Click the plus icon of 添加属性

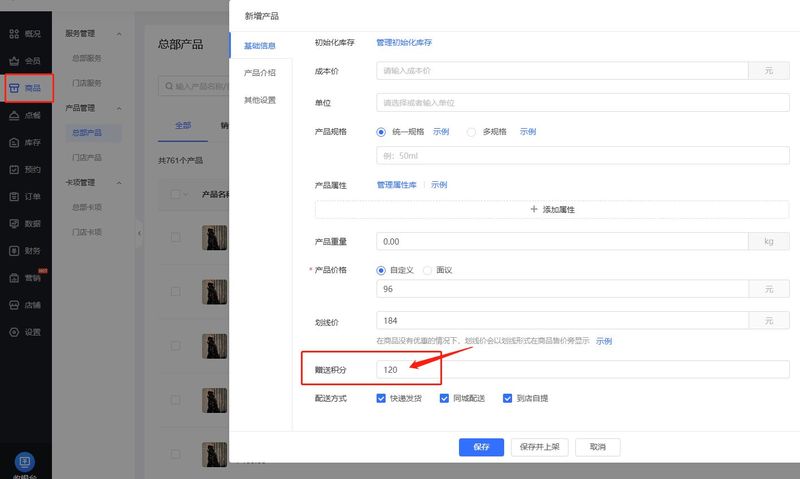[x=534, y=209]
